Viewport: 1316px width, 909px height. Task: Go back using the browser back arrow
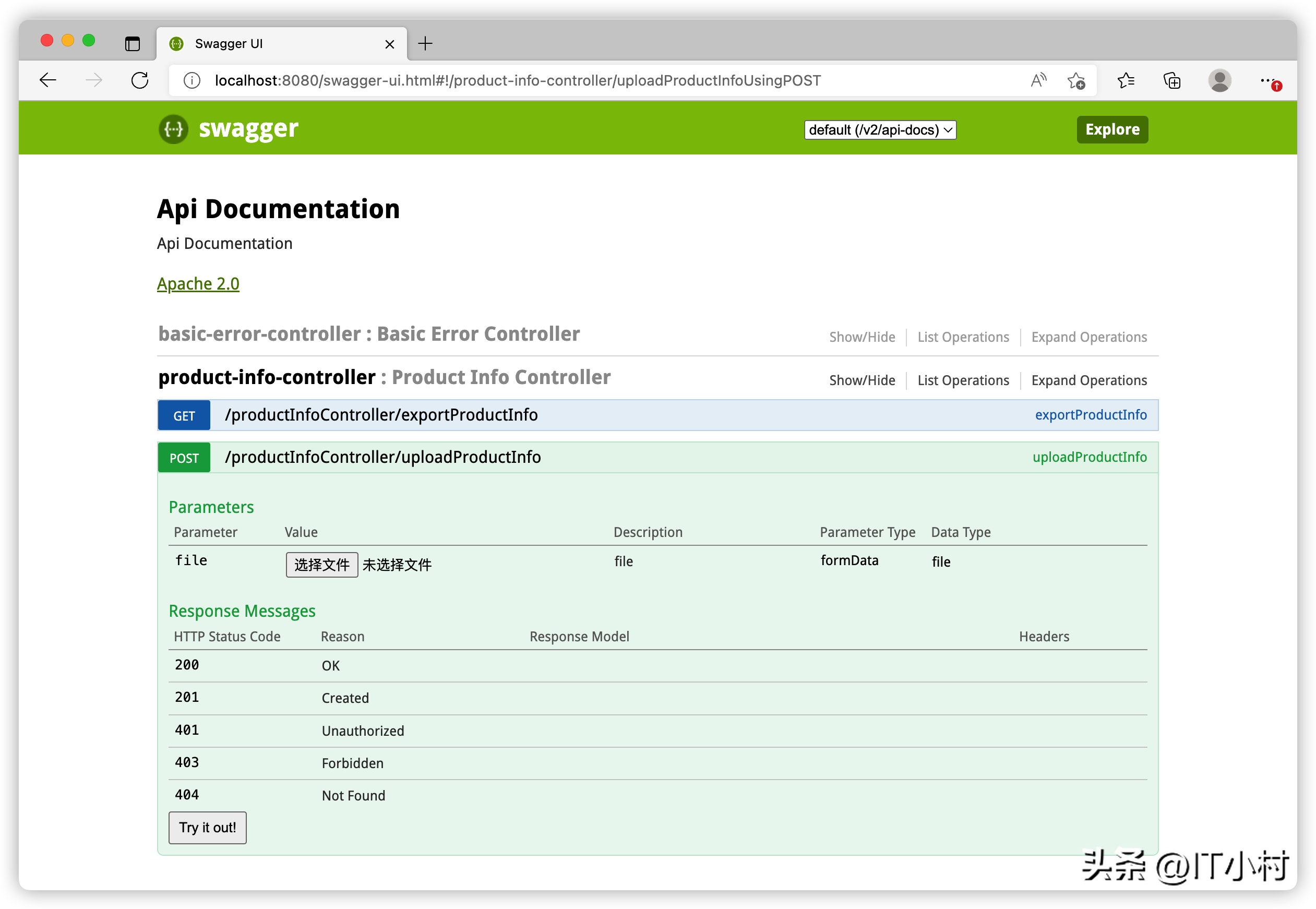tap(48, 80)
